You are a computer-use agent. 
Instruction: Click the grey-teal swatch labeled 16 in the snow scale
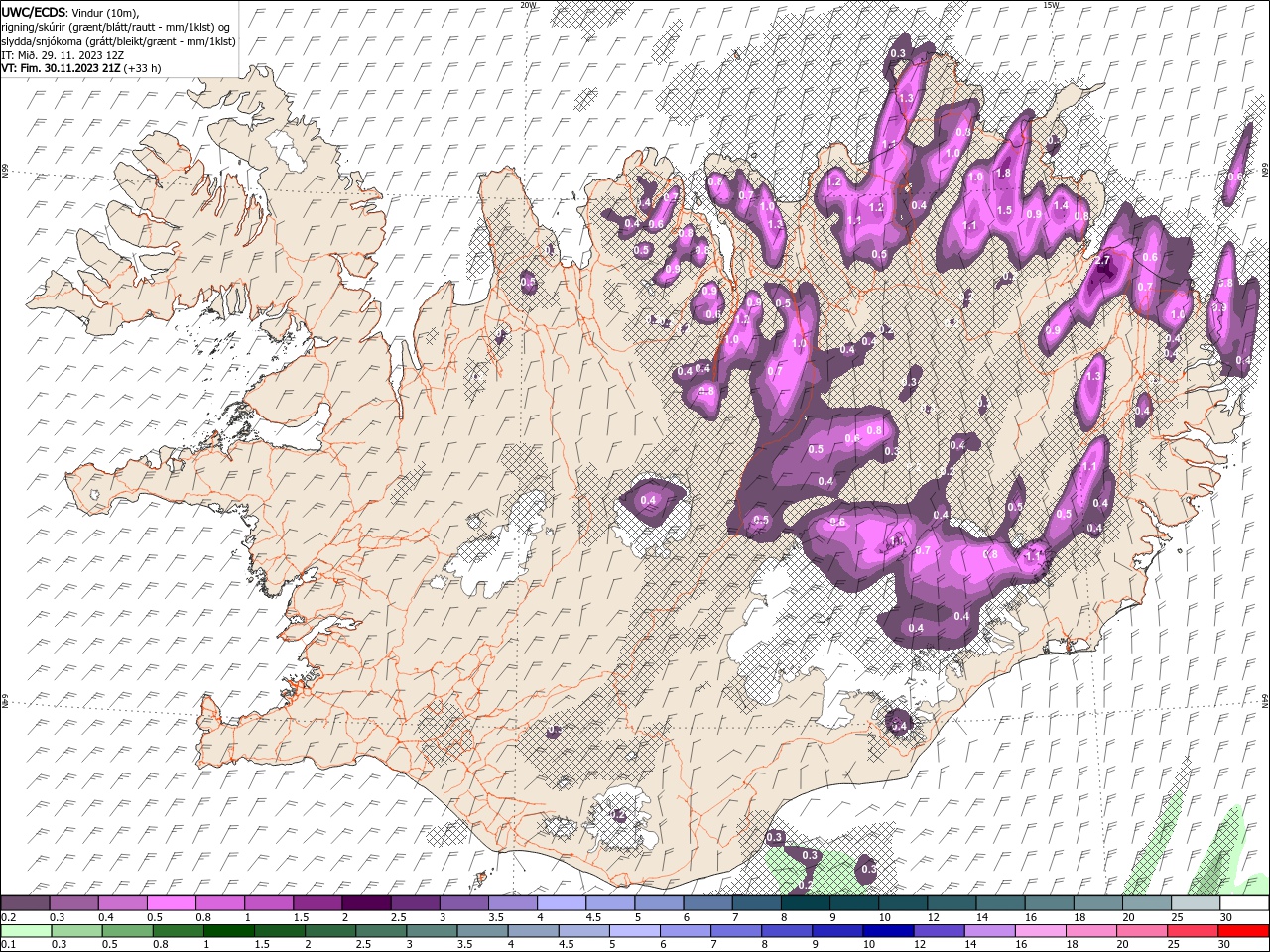[x=1049, y=903]
